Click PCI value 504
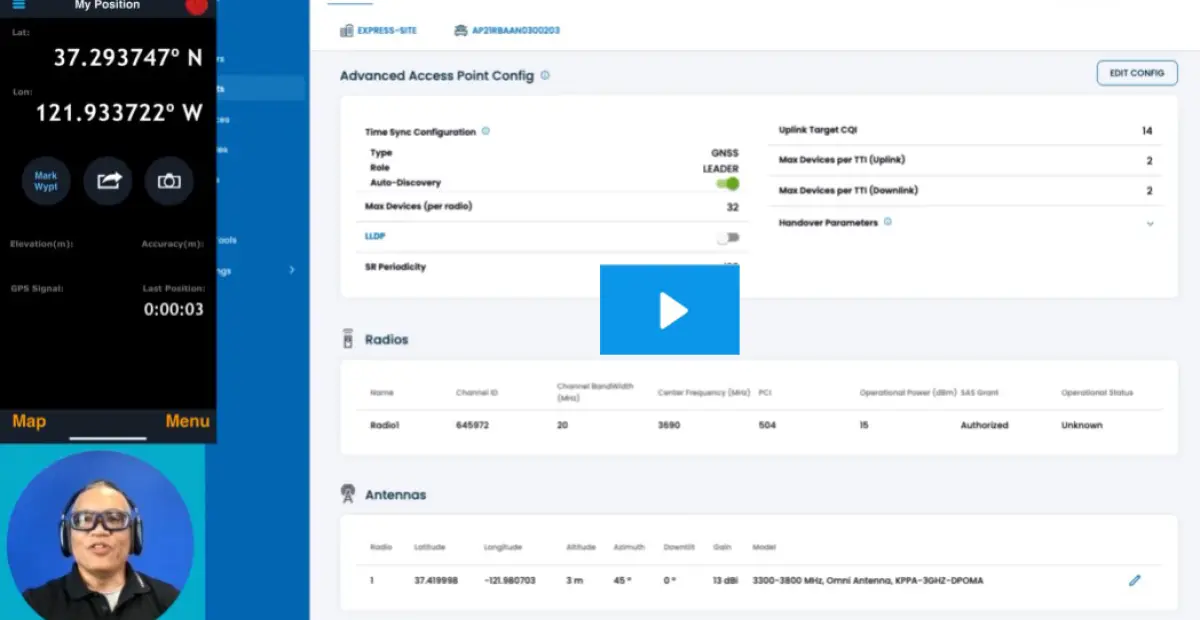 767,425
